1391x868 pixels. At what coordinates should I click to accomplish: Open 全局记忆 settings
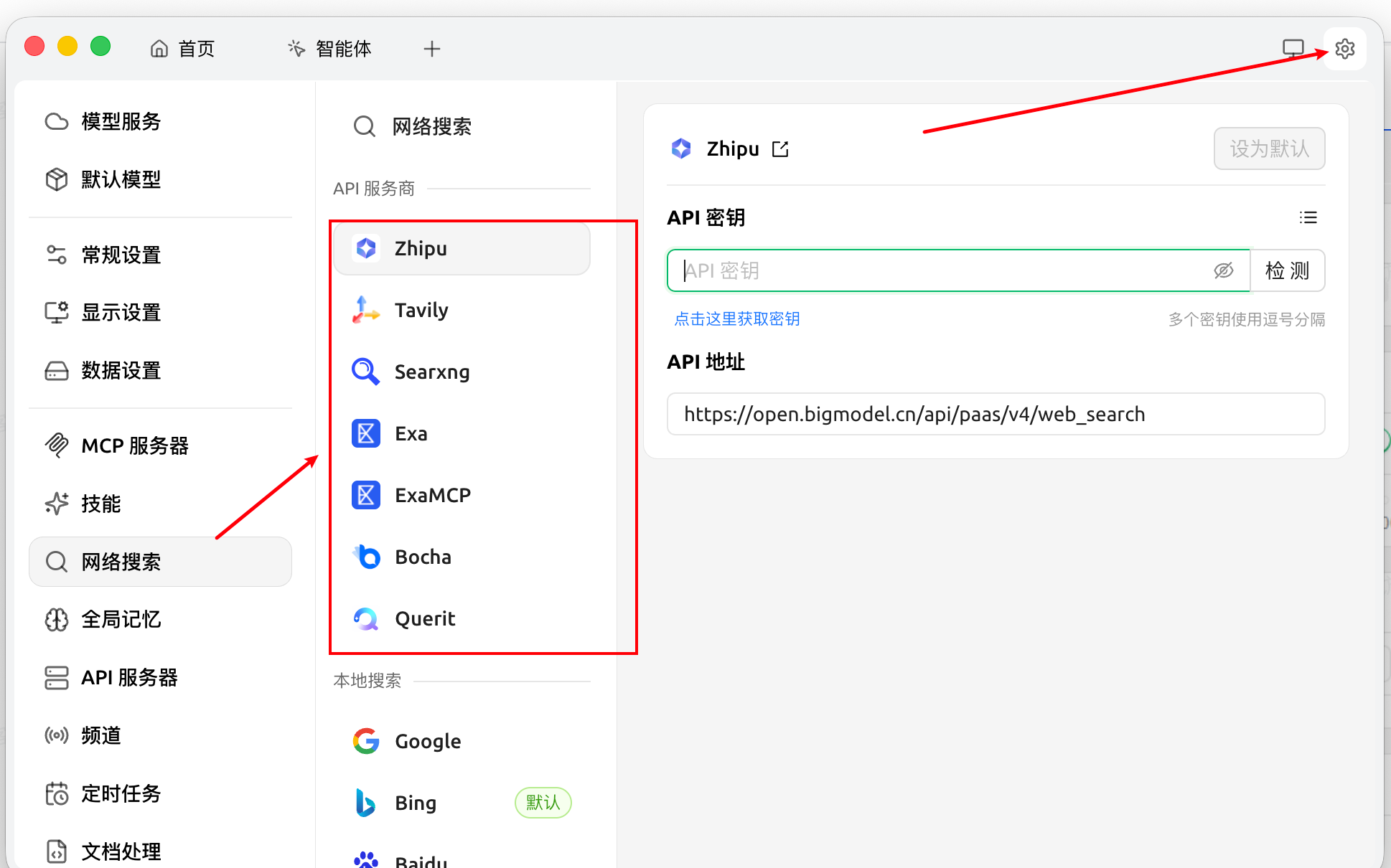click(x=160, y=620)
